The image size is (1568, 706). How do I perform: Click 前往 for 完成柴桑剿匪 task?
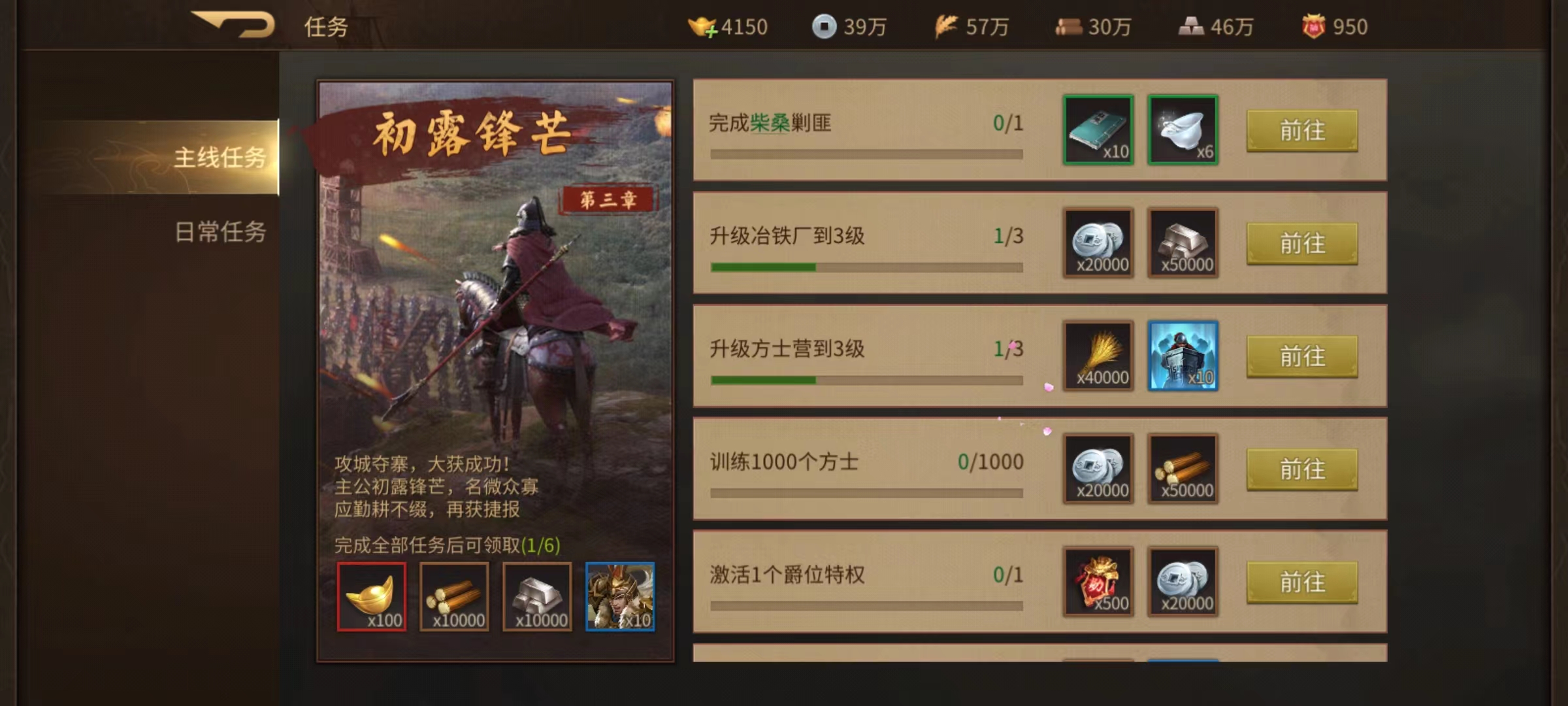coord(1302,131)
